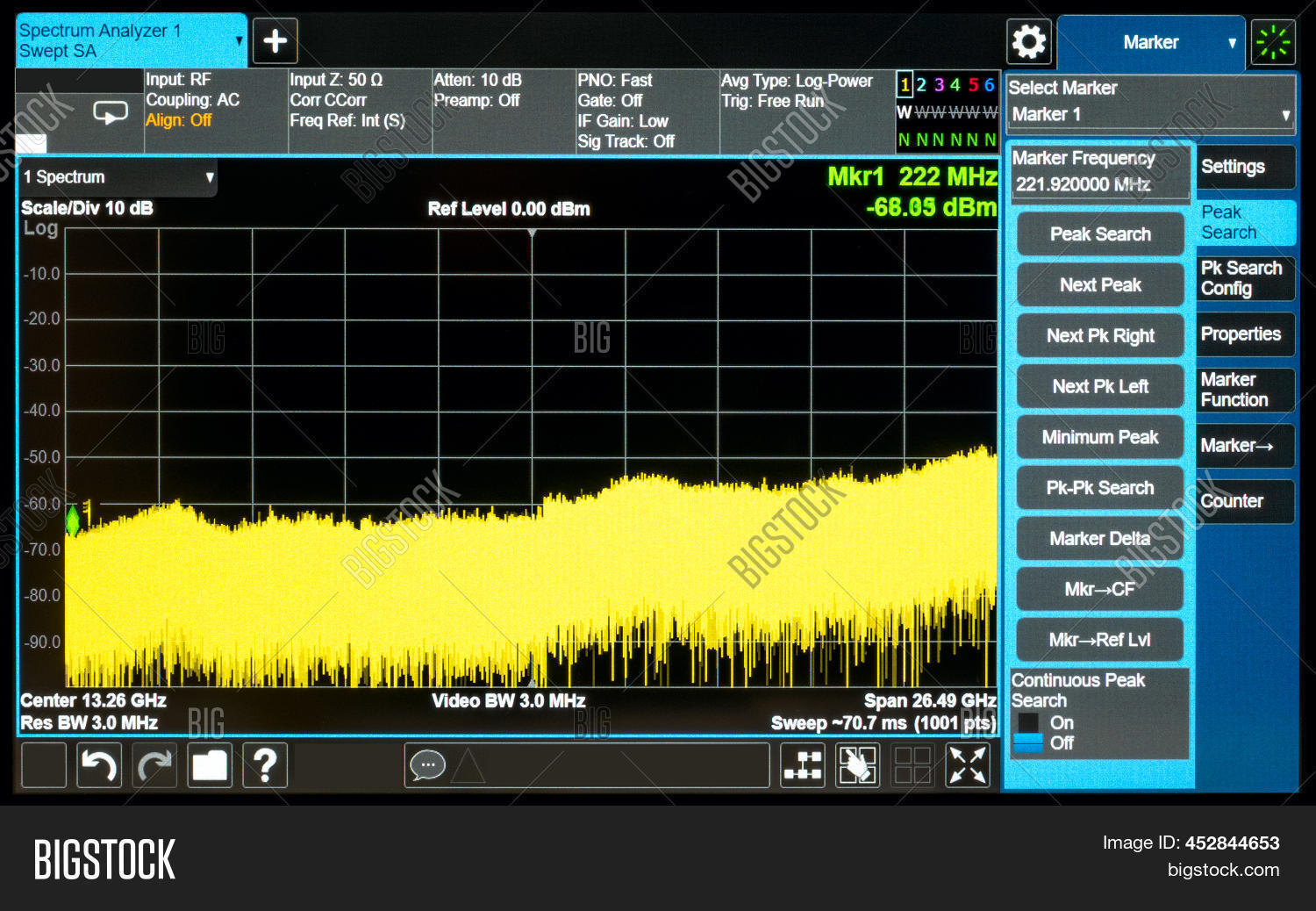Click the undo arrow icon
This screenshot has height=911, width=1316.
tap(98, 765)
